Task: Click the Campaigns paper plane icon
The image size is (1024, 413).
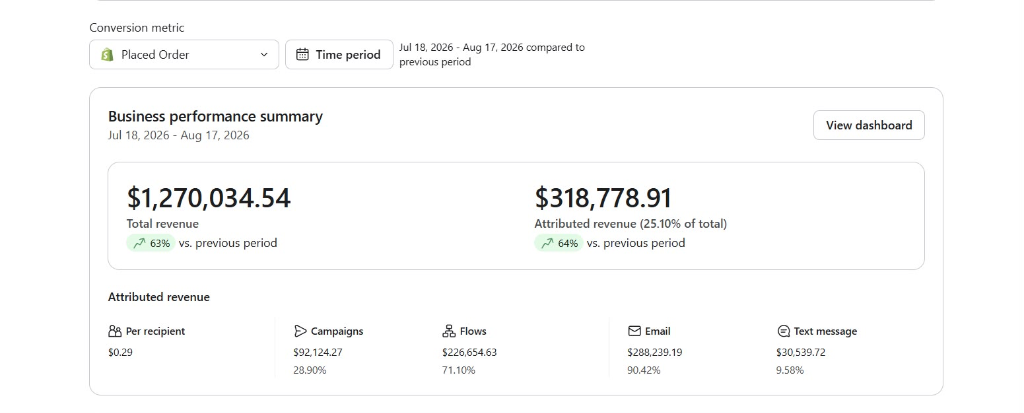Action: click(x=300, y=331)
